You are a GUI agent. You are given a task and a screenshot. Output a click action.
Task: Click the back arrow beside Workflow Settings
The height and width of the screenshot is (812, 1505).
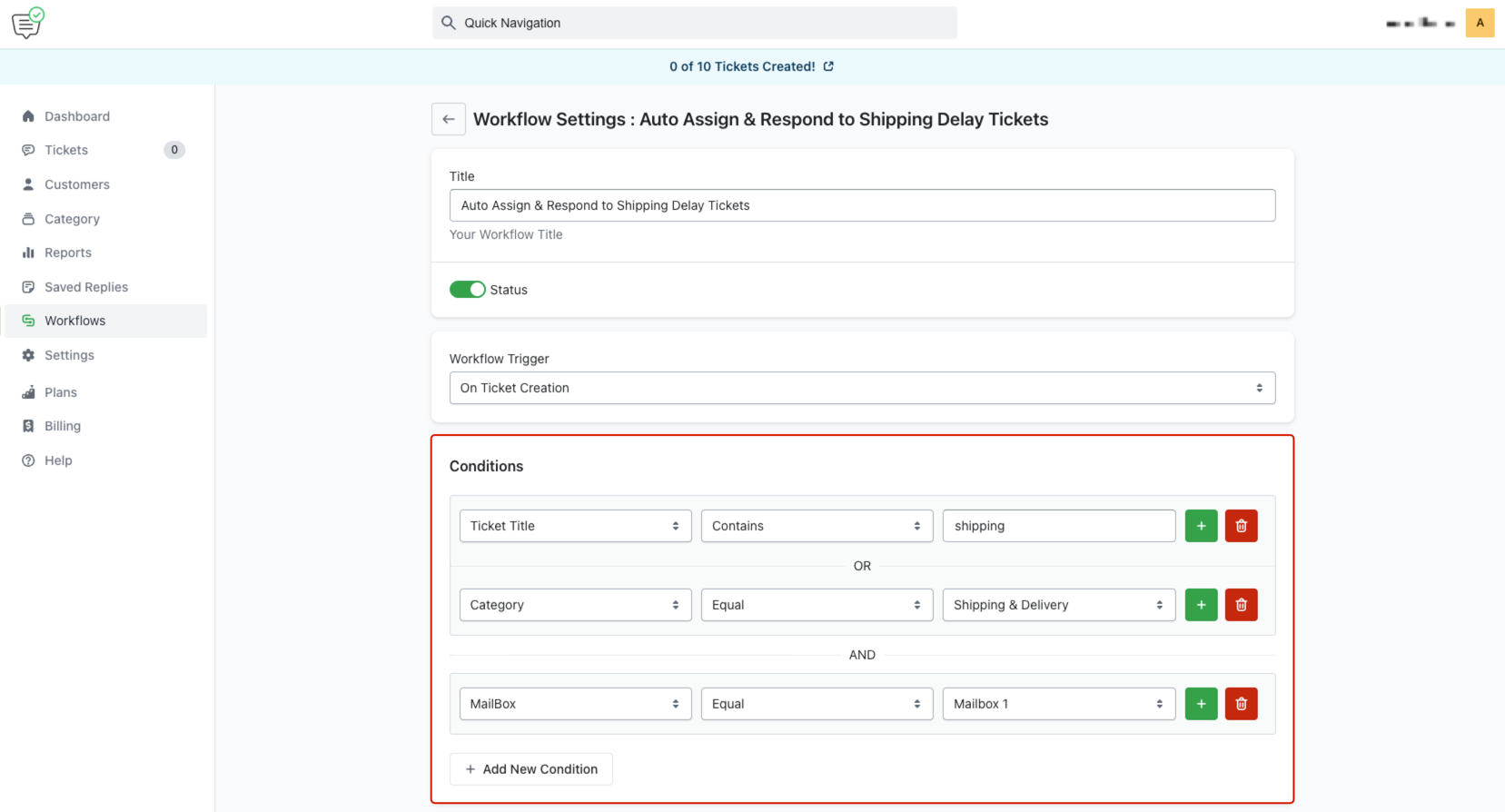[x=448, y=119]
